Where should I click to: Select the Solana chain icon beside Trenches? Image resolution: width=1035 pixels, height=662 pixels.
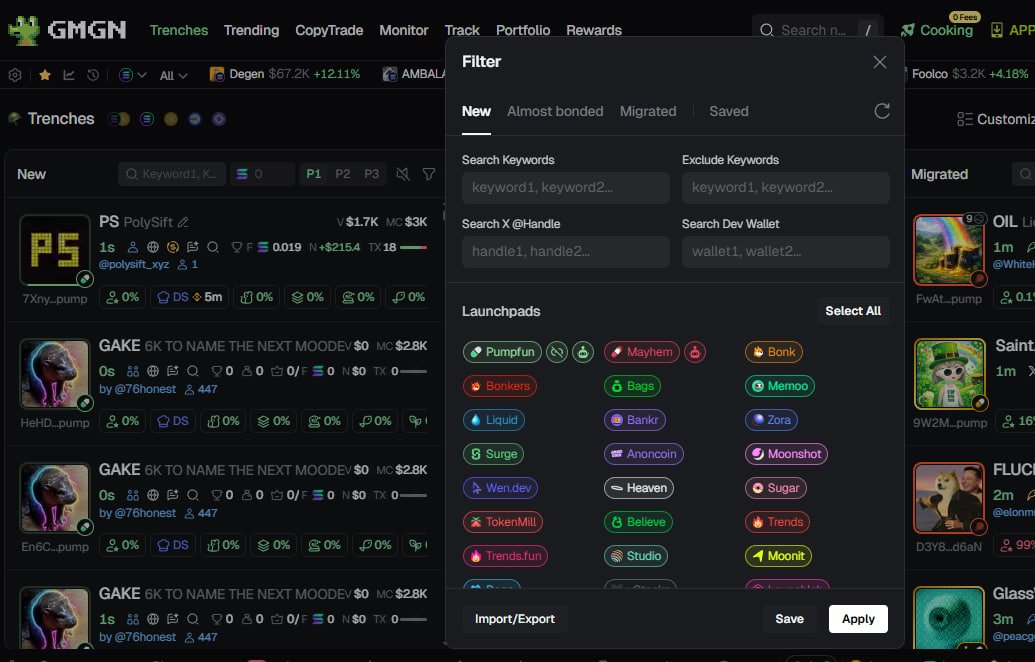pyautogui.click(x=147, y=119)
